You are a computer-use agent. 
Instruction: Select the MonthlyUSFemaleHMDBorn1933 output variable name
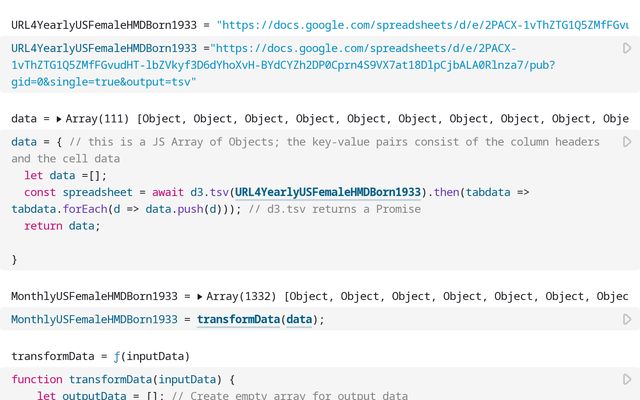(x=94, y=296)
